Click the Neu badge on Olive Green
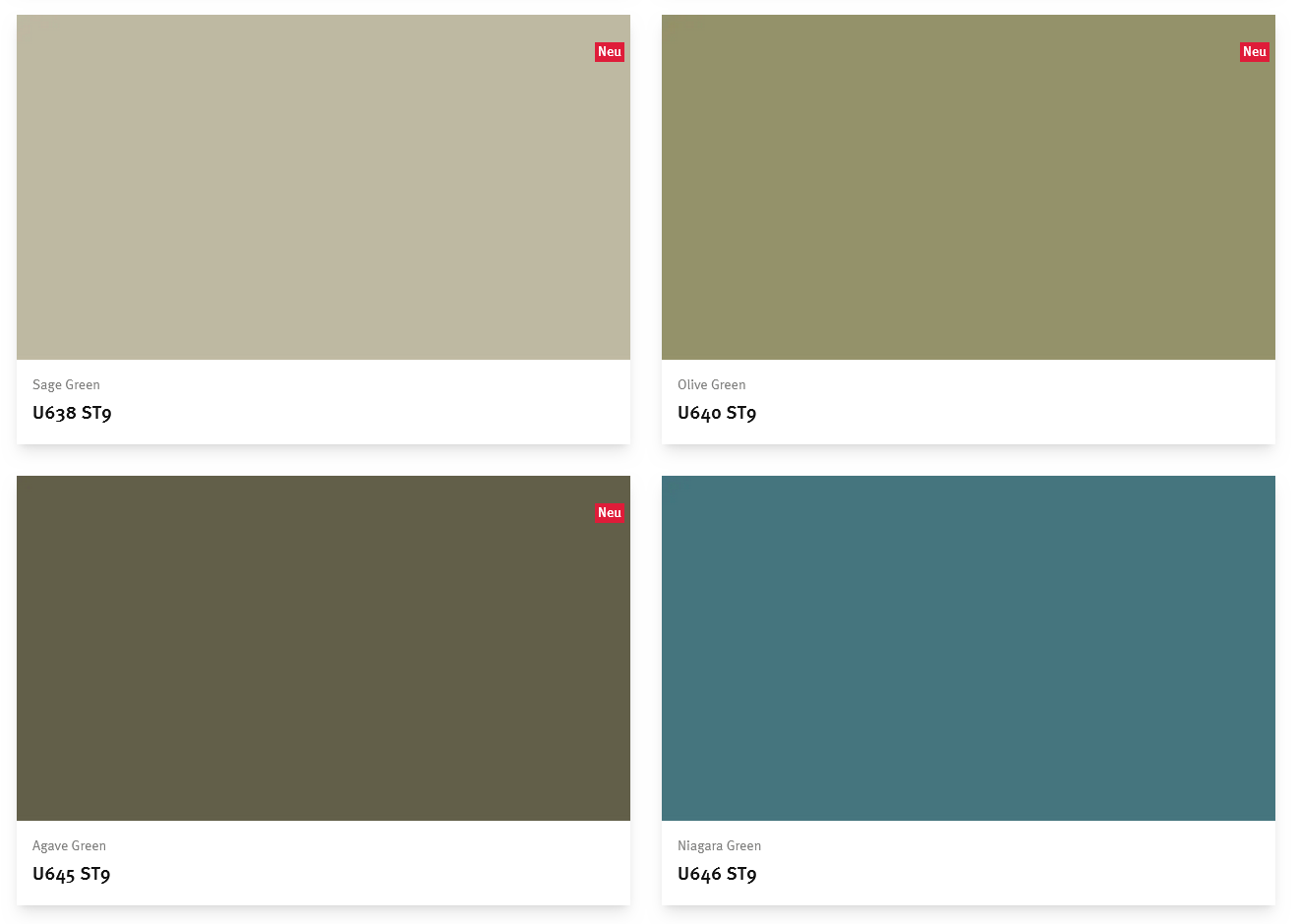The width and height of the screenshot is (1299, 924). [1255, 52]
